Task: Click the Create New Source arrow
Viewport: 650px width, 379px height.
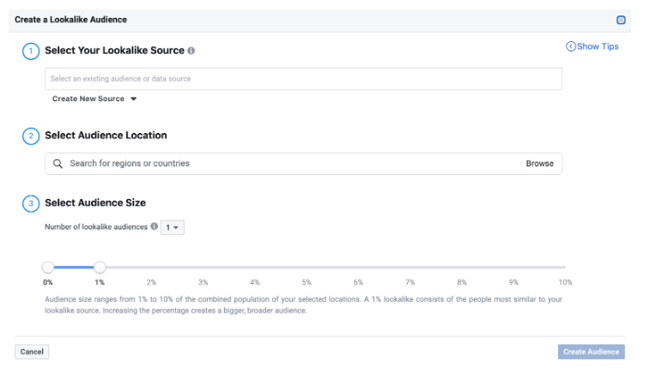Action: [133, 99]
